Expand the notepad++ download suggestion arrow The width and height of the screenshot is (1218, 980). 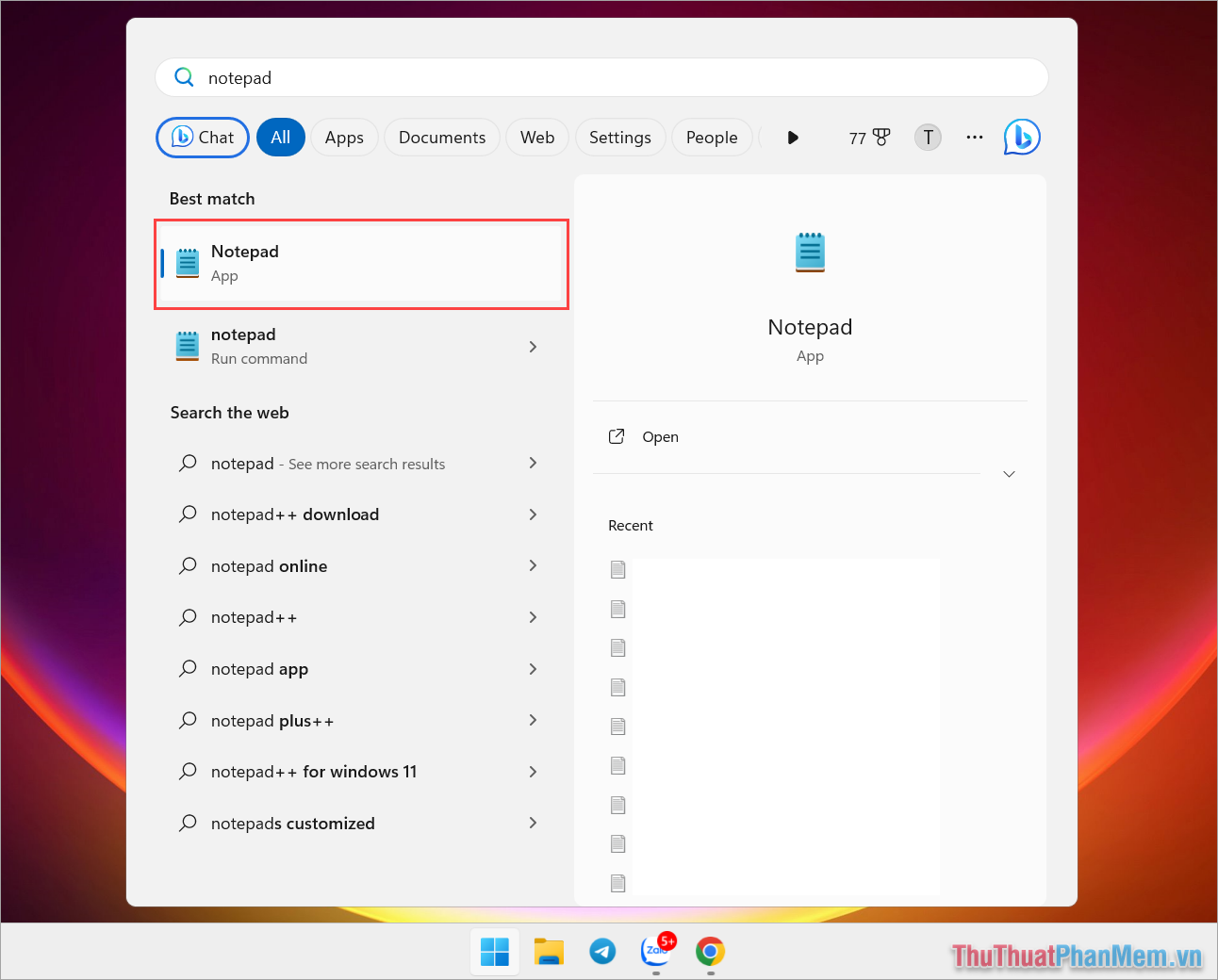click(x=534, y=514)
